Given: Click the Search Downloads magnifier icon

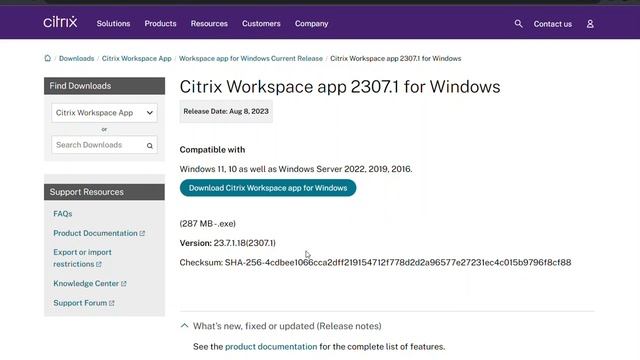Looking at the screenshot, I should (150, 145).
